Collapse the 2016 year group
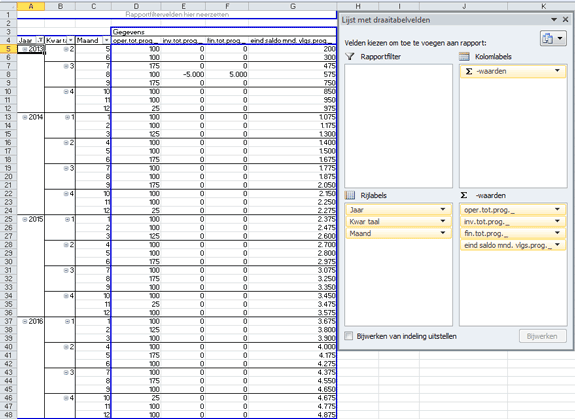 [x=25, y=321]
